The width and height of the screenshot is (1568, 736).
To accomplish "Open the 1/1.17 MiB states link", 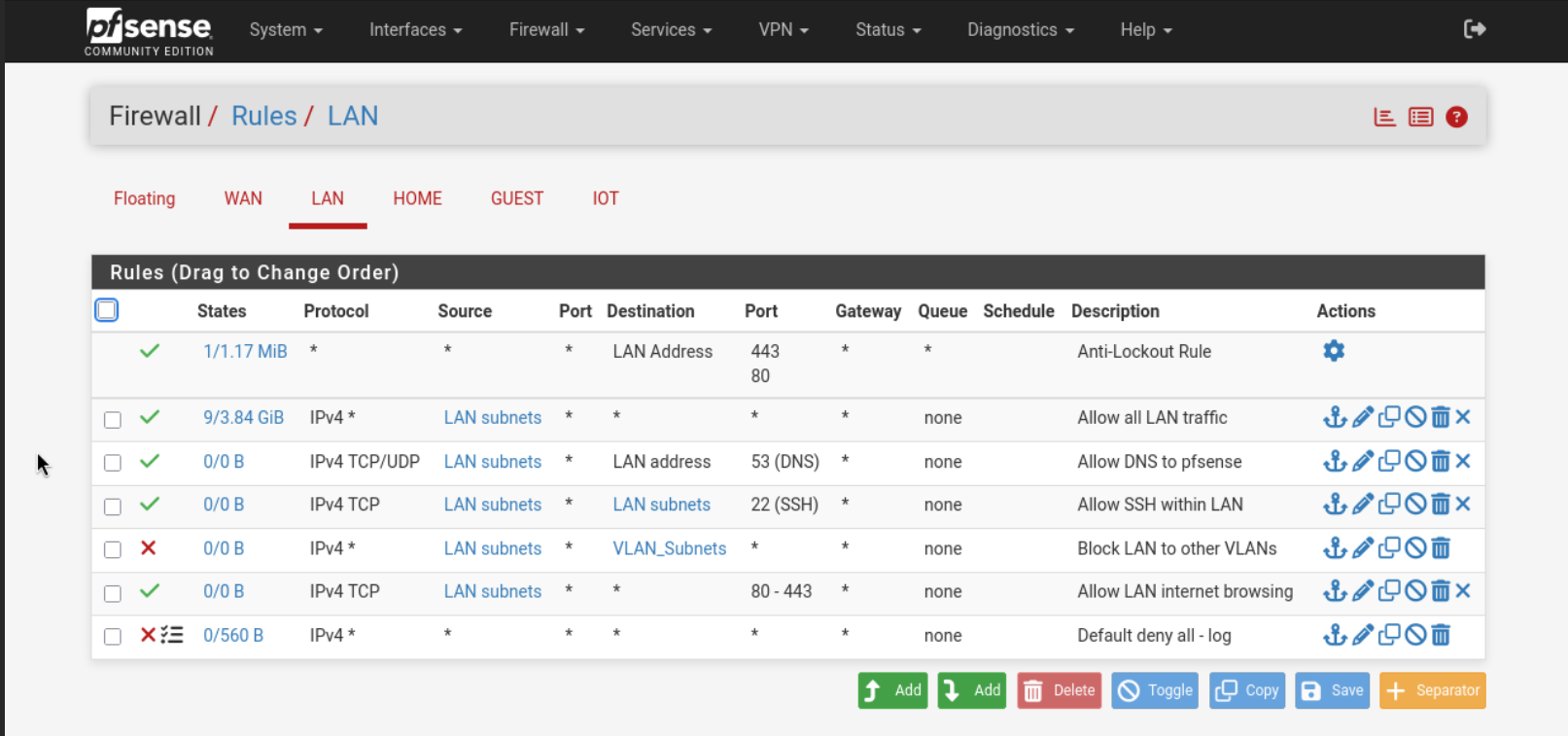I will 245,351.
